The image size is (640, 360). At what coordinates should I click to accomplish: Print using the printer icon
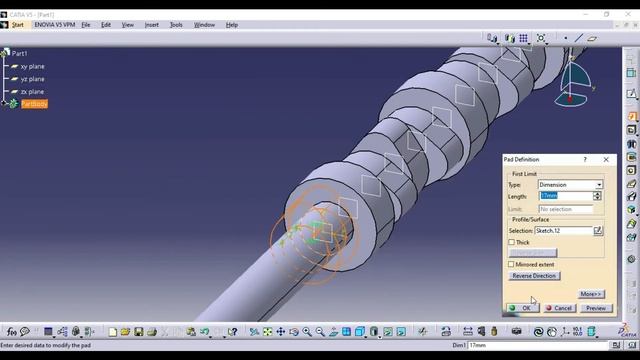pos(152,332)
